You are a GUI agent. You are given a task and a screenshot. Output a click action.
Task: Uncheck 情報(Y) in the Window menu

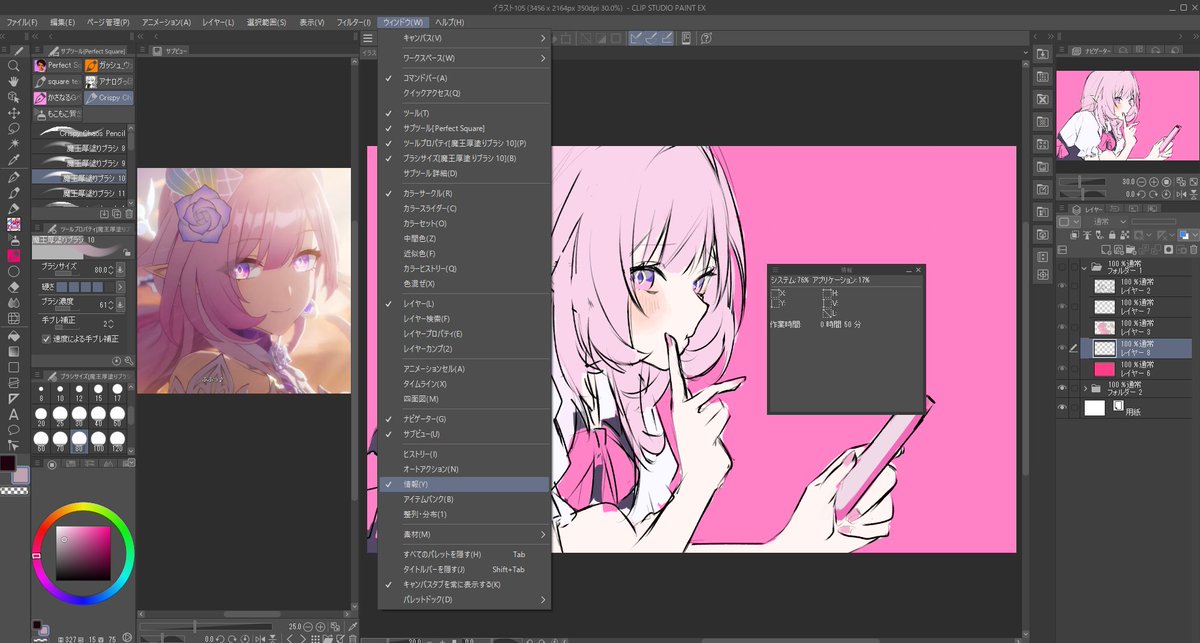coord(466,484)
